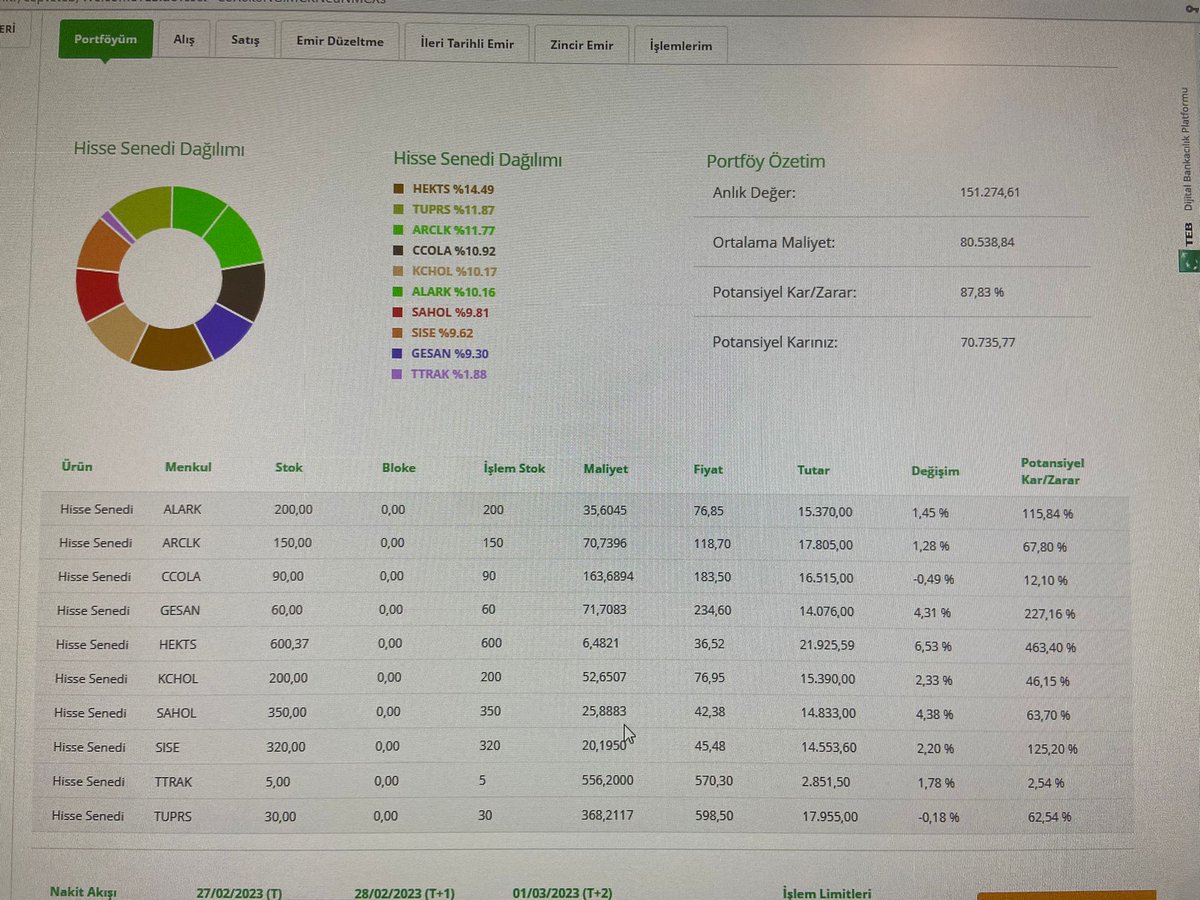The width and height of the screenshot is (1200, 900).
Task: Select the ARCLK %11.77 legend entry
Action: point(454,230)
